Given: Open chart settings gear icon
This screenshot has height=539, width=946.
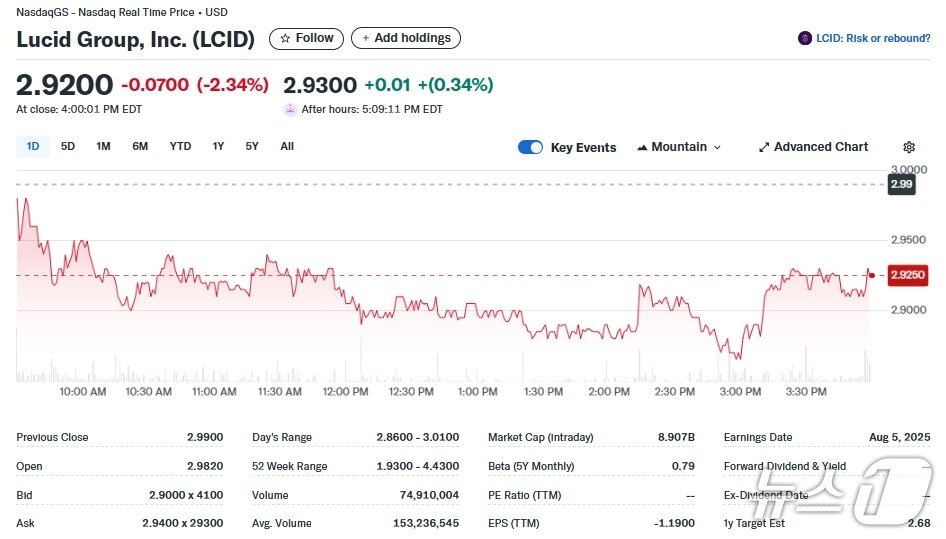Looking at the screenshot, I should (x=909, y=147).
